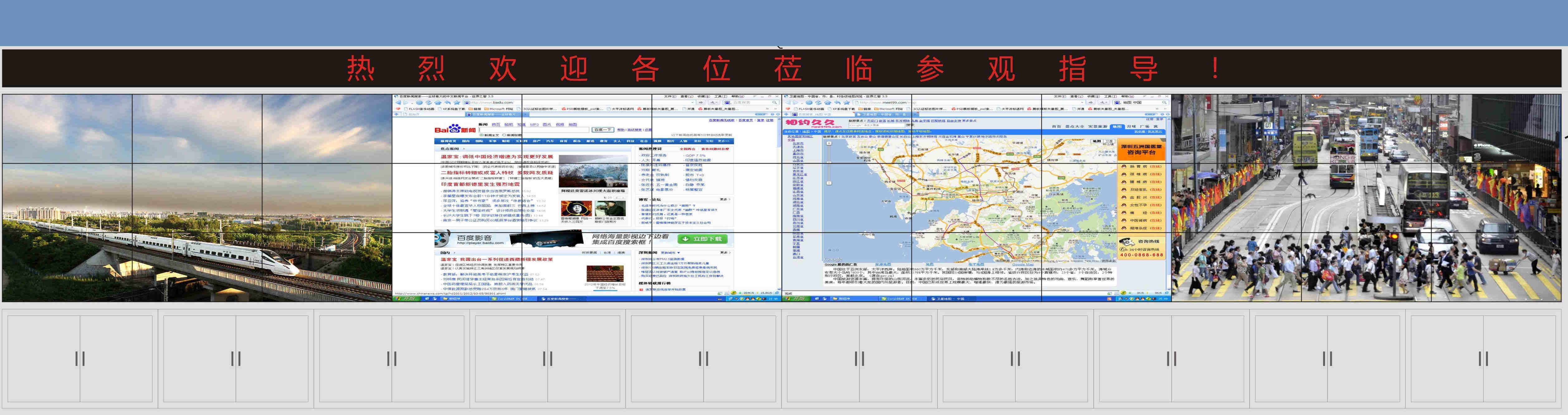The width and height of the screenshot is (1568, 415).
Task: Click the 百度一下 search button
Action: [603, 130]
